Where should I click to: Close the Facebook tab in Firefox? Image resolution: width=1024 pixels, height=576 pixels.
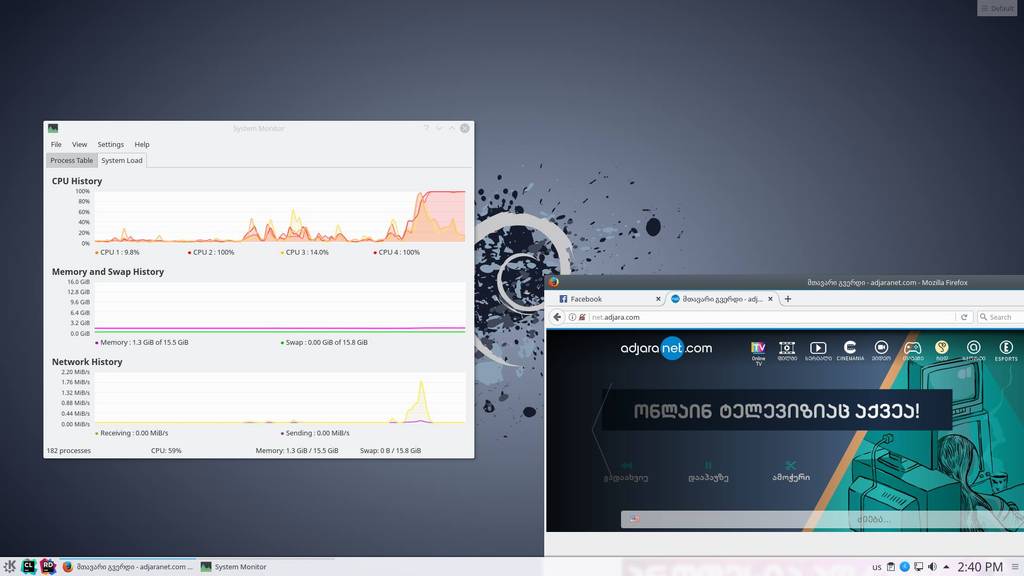(x=658, y=299)
